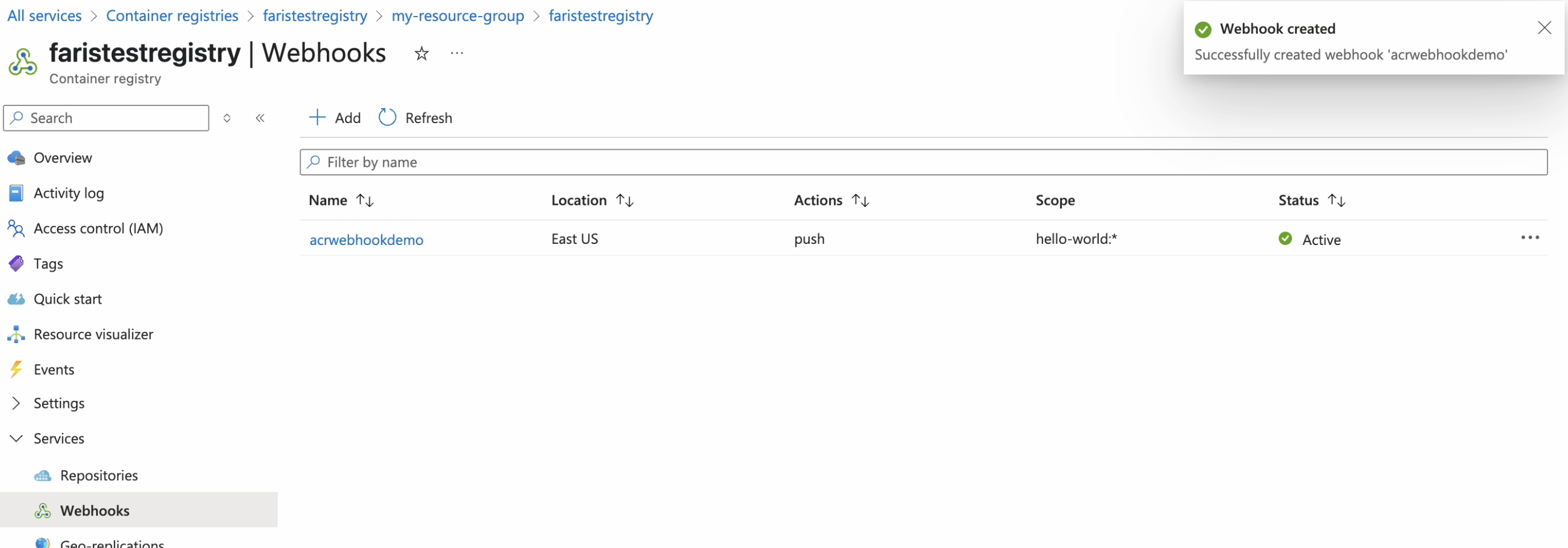The width and height of the screenshot is (1568, 548).
Task: Sort webhooks by Name column
Action: (364, 201)
